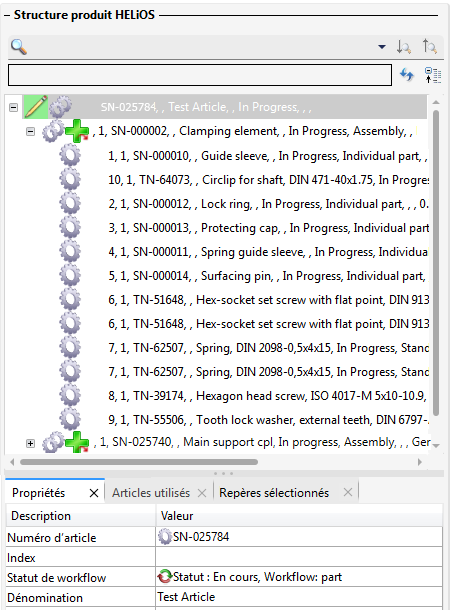Click the tree vertical scrollbar up arrow
Screen dimensions: 452x610
click(x=436, y=102)
